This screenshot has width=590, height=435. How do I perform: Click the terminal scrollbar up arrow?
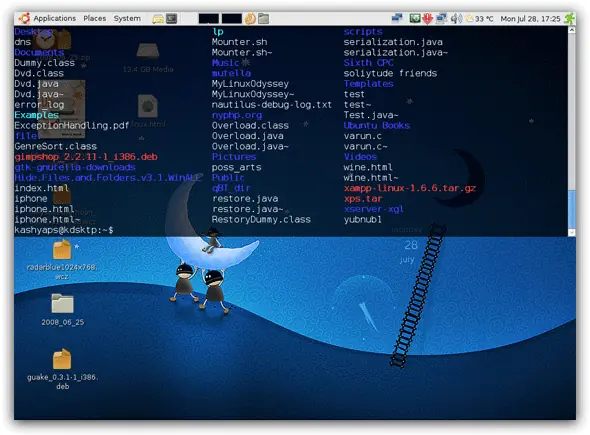pos(572,30)
